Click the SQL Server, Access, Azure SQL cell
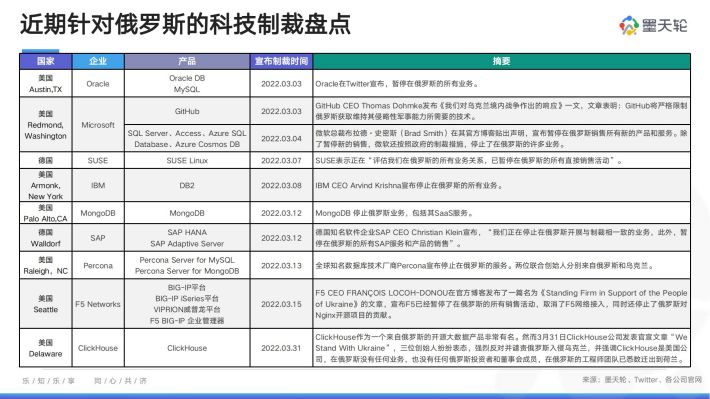The image size is (710, 399). pos(187,139)
